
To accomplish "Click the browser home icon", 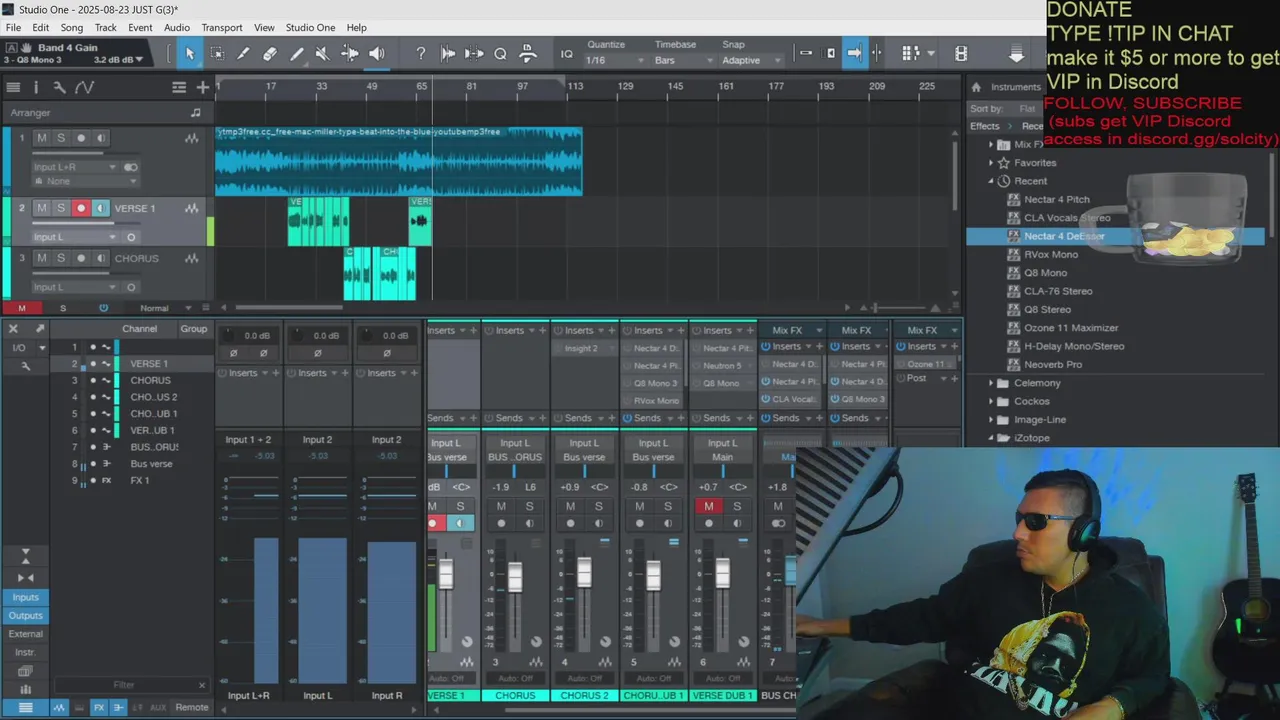I will pos(976,87).
